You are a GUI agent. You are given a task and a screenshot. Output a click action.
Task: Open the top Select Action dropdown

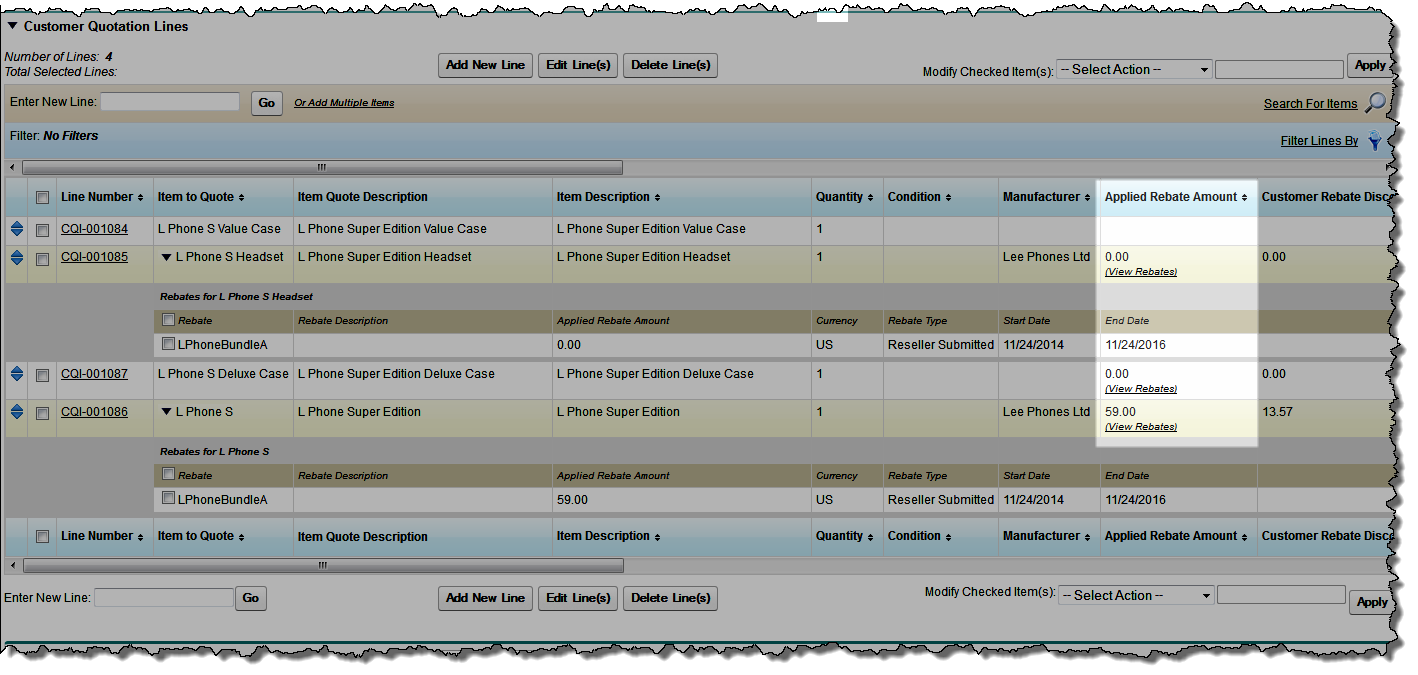coord(1134,70)
